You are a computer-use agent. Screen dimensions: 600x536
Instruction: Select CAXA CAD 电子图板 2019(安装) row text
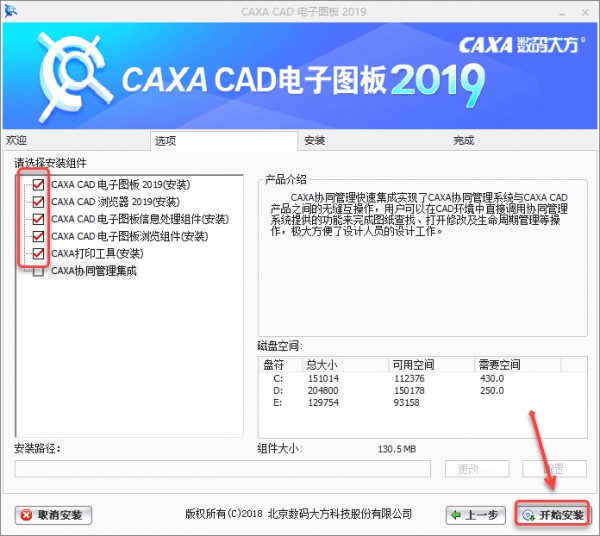coord(121,184)
